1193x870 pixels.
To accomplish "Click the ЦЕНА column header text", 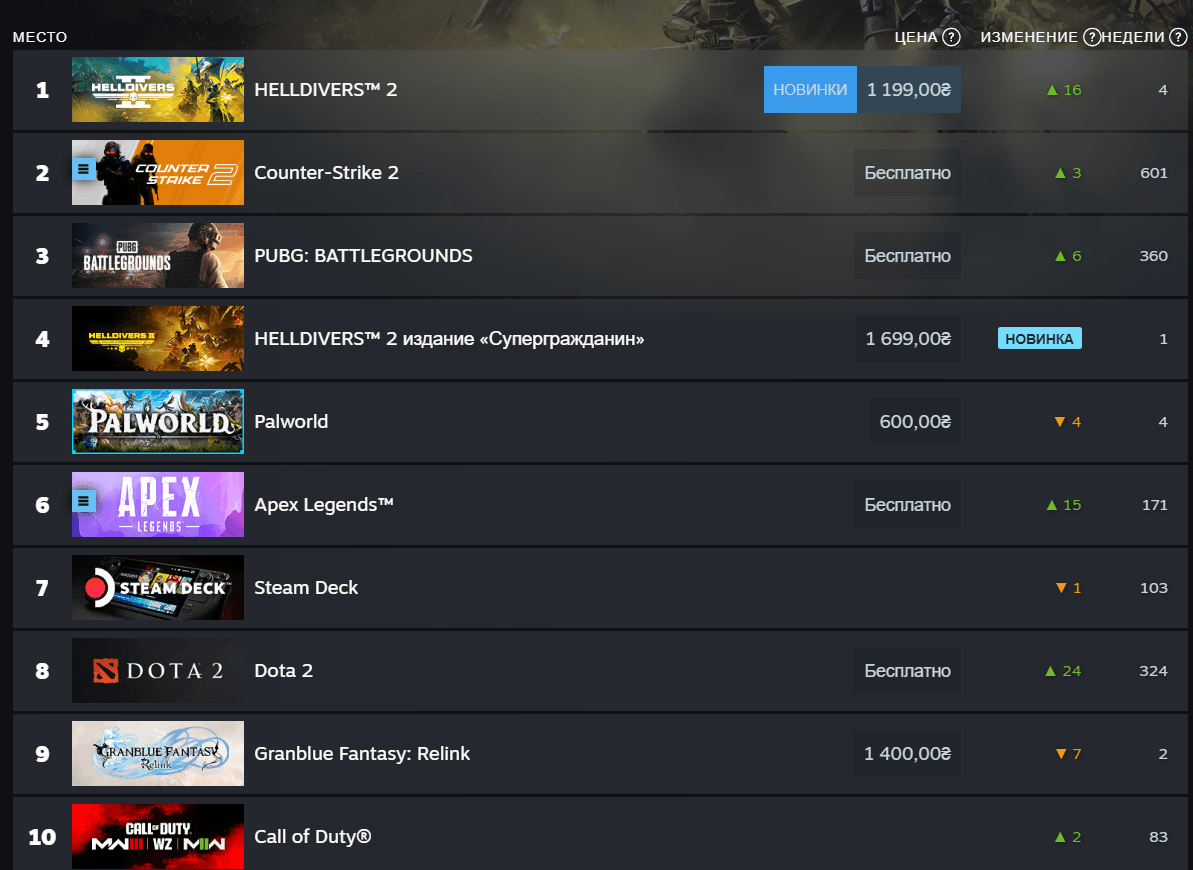I will pos(916,37).
